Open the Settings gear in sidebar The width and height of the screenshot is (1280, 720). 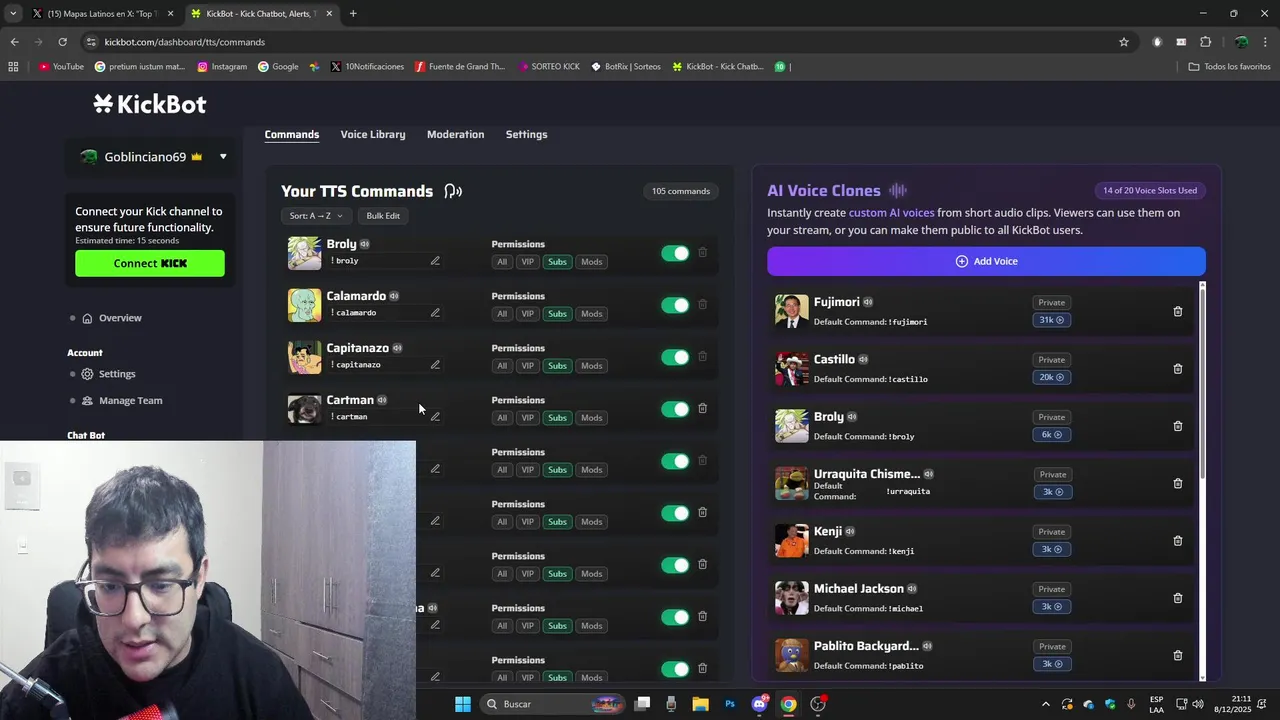(87, 374)
